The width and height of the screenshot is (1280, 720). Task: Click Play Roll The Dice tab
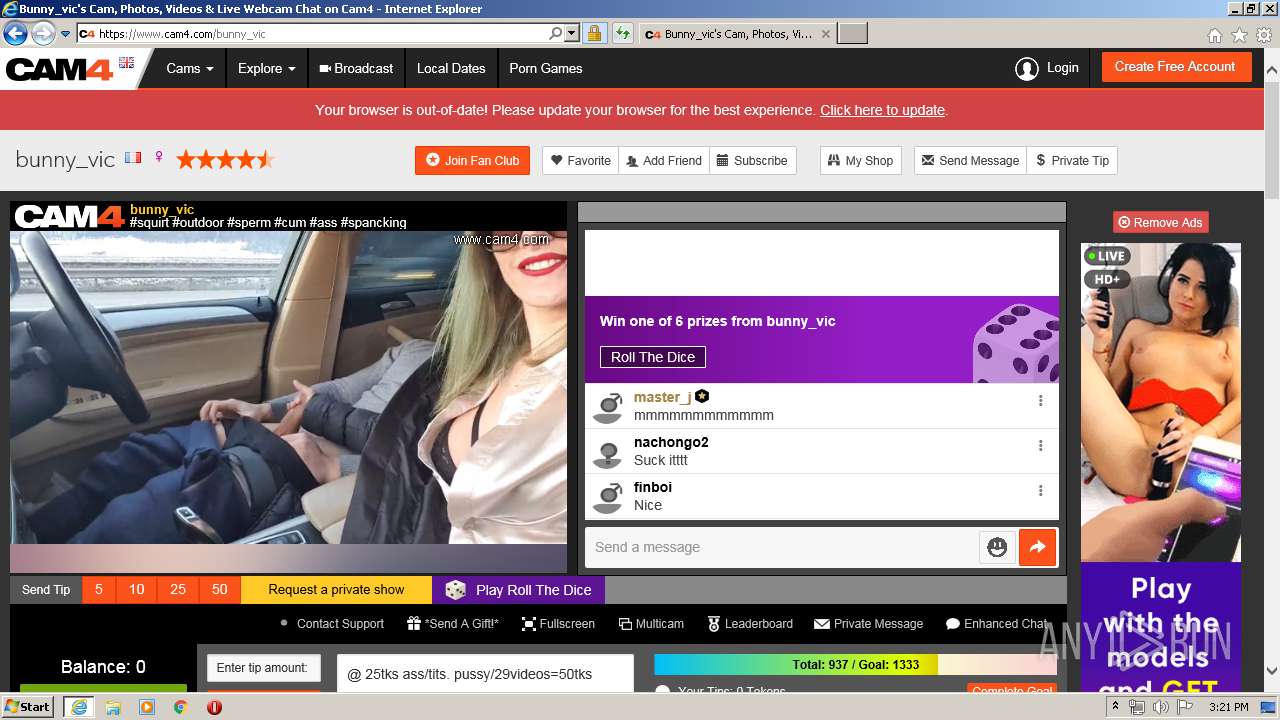518,590
